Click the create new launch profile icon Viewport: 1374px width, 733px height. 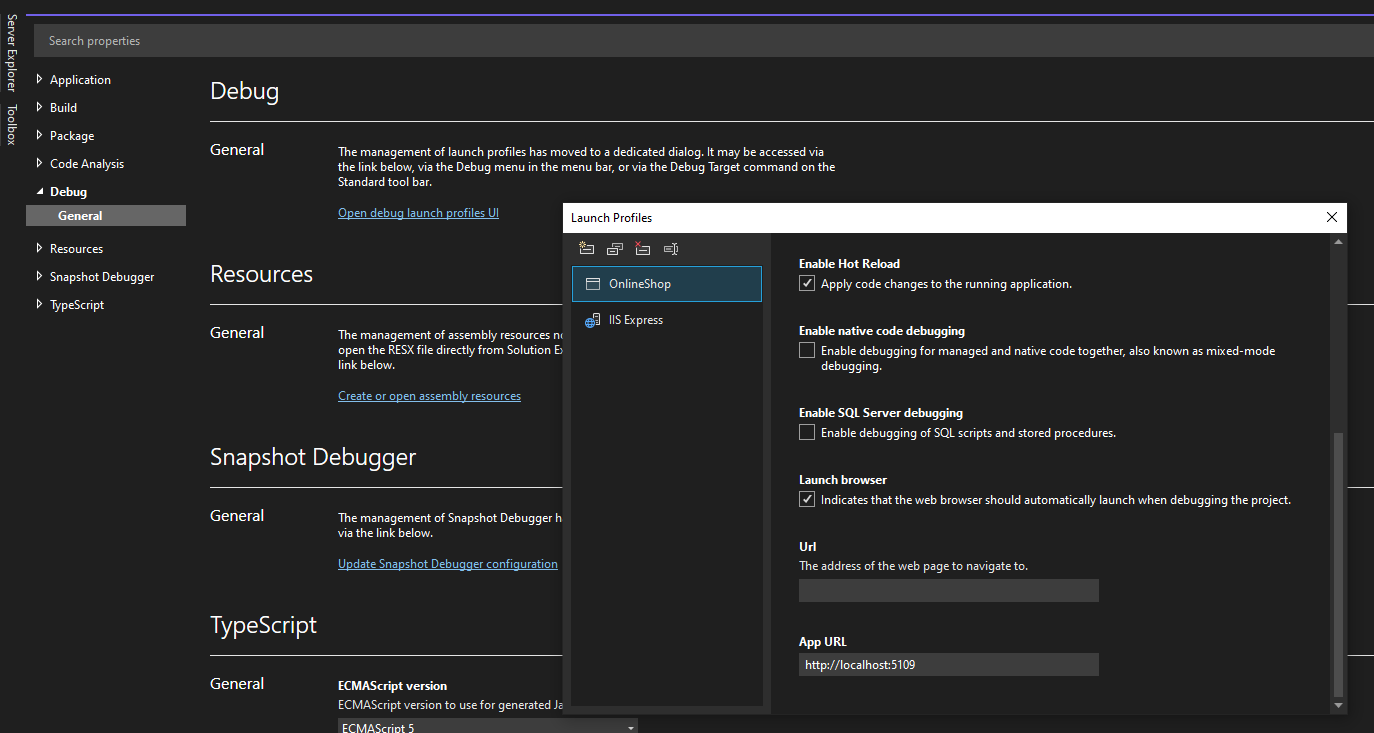click(587, 249)
